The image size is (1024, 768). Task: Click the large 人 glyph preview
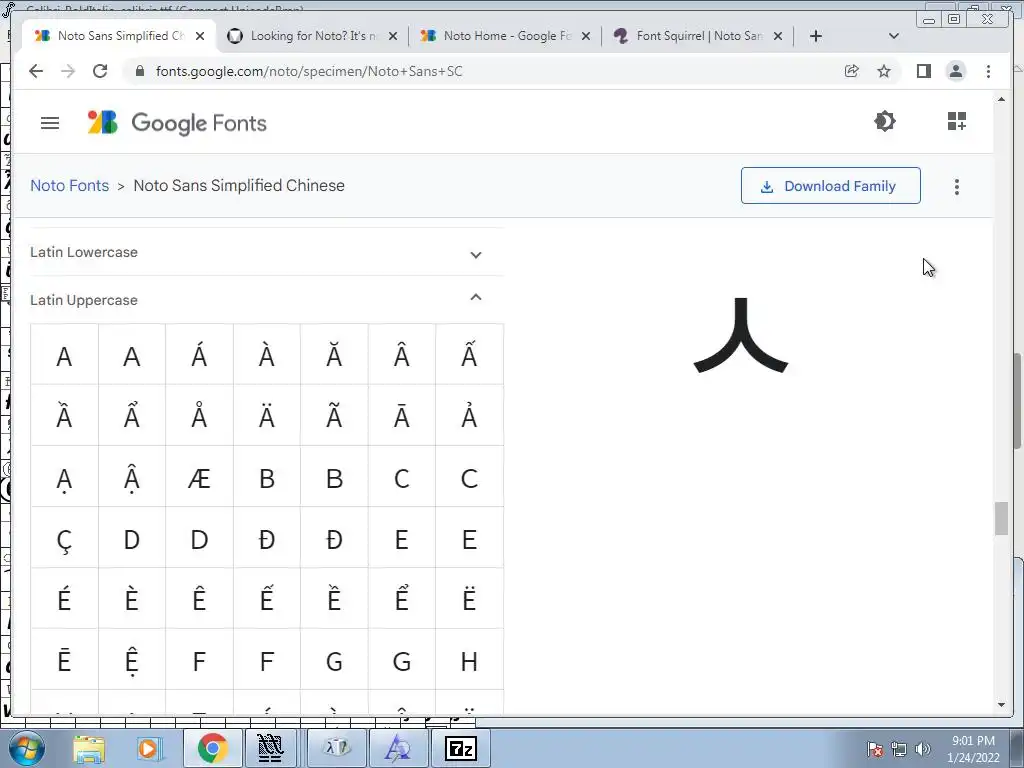pyautogui.click(x=741, y=336)
